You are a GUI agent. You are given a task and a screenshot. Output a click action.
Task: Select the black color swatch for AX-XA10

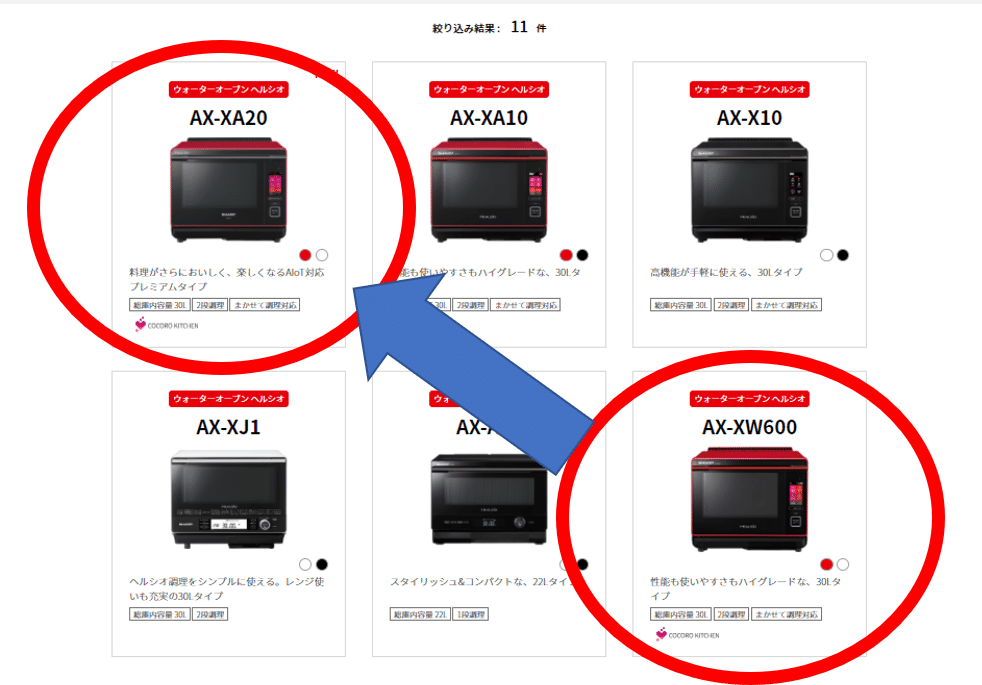(582, 255)
